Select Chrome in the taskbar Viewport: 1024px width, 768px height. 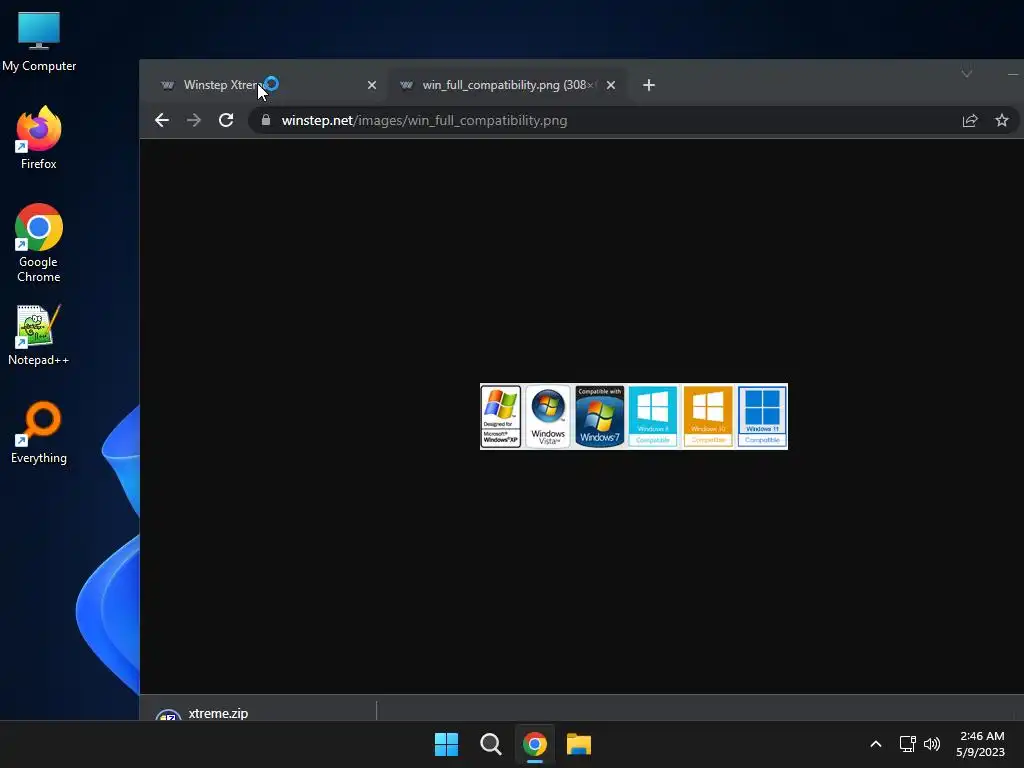pos(535,744)
